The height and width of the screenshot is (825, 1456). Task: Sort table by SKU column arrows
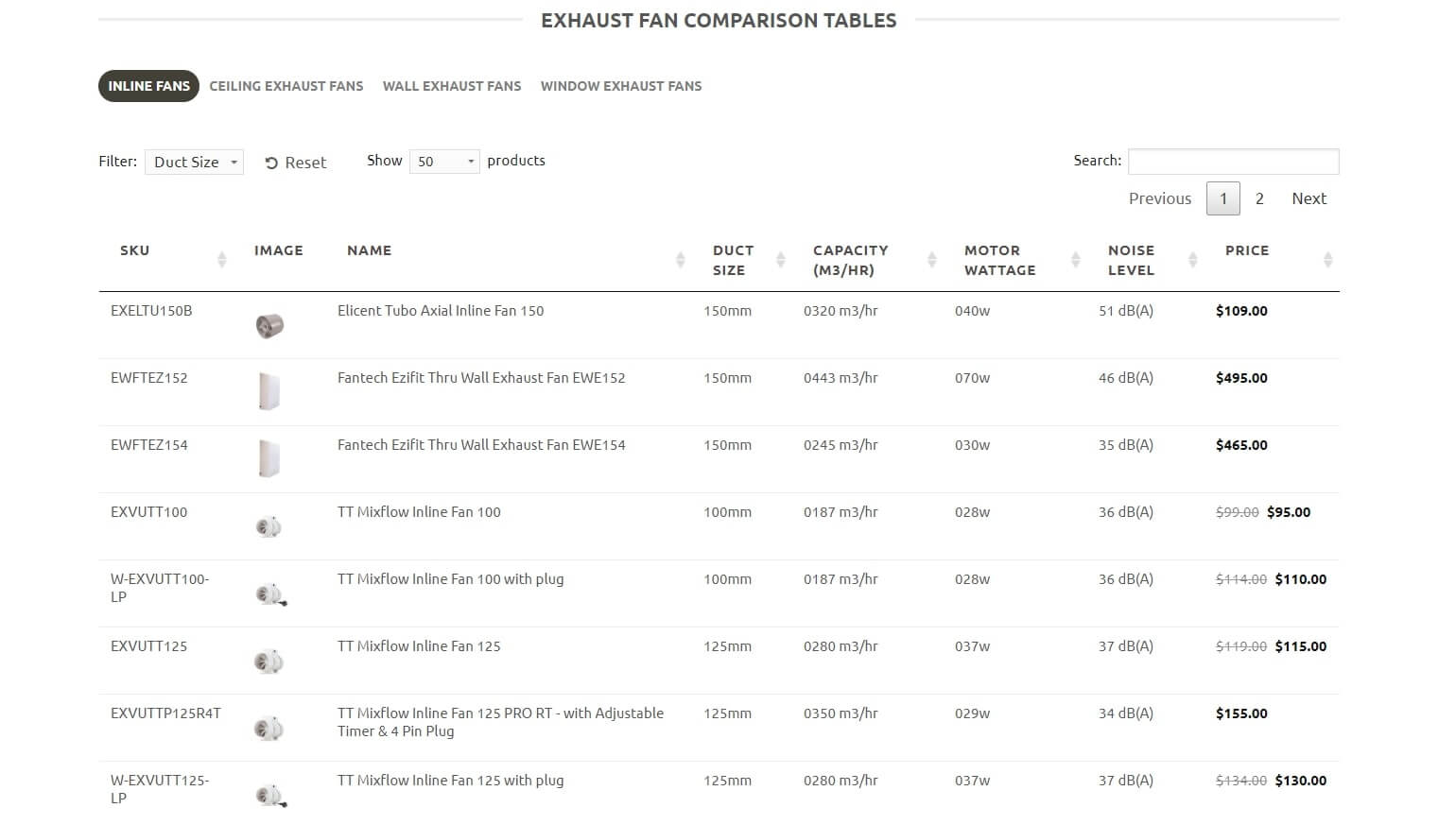click(x=222, y=260)
